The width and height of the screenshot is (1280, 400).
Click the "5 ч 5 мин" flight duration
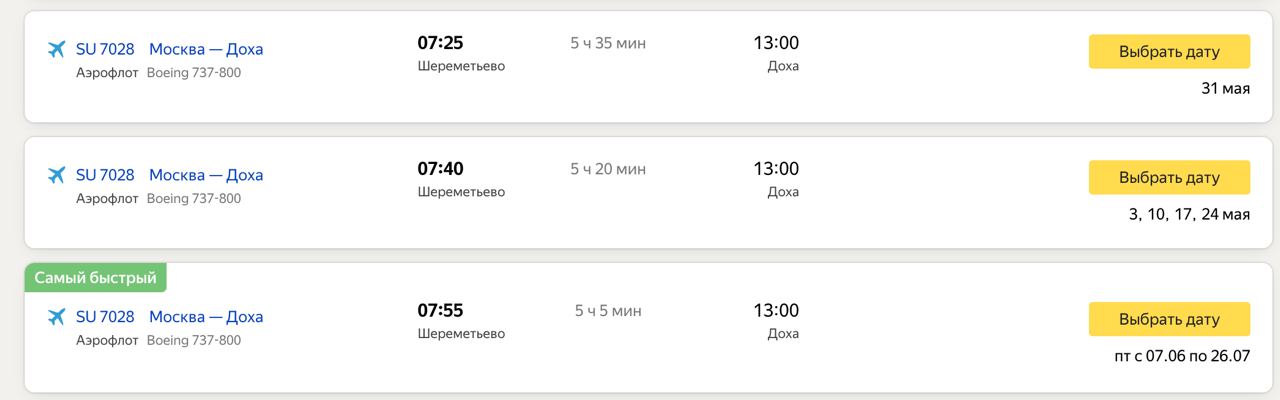pos(608,311)
